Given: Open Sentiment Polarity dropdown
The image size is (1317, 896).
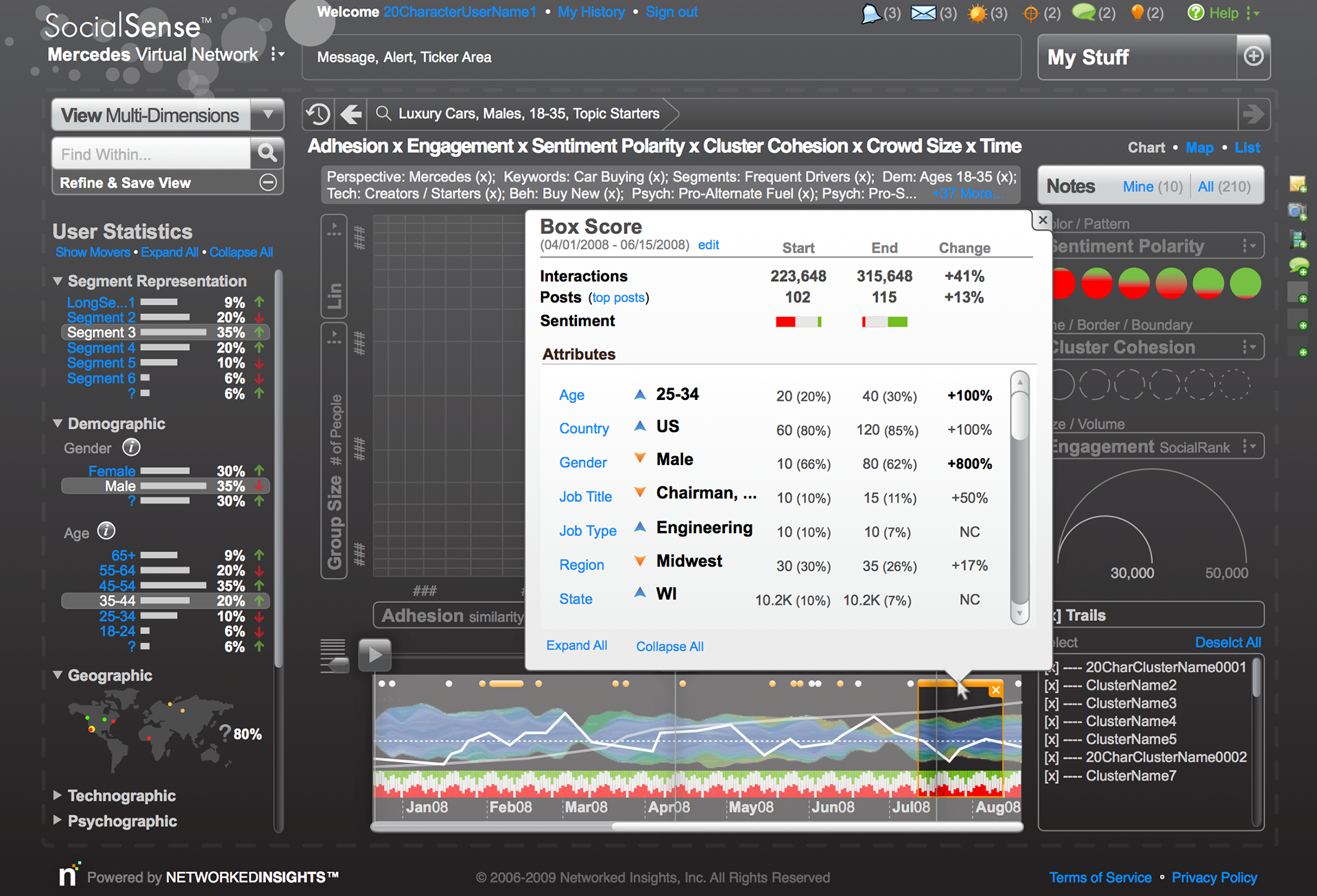Looking at the screenshot, I should point(1250,246).
